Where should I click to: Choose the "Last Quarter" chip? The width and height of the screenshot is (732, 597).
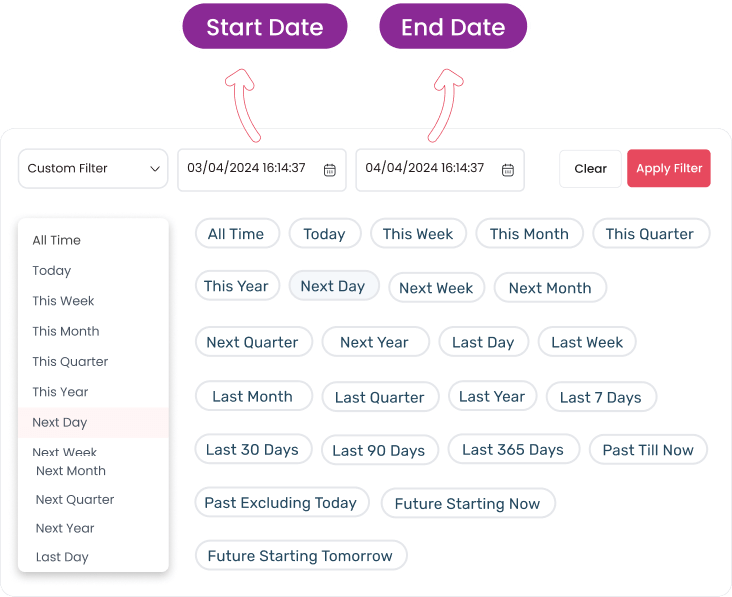pos(380,397)
